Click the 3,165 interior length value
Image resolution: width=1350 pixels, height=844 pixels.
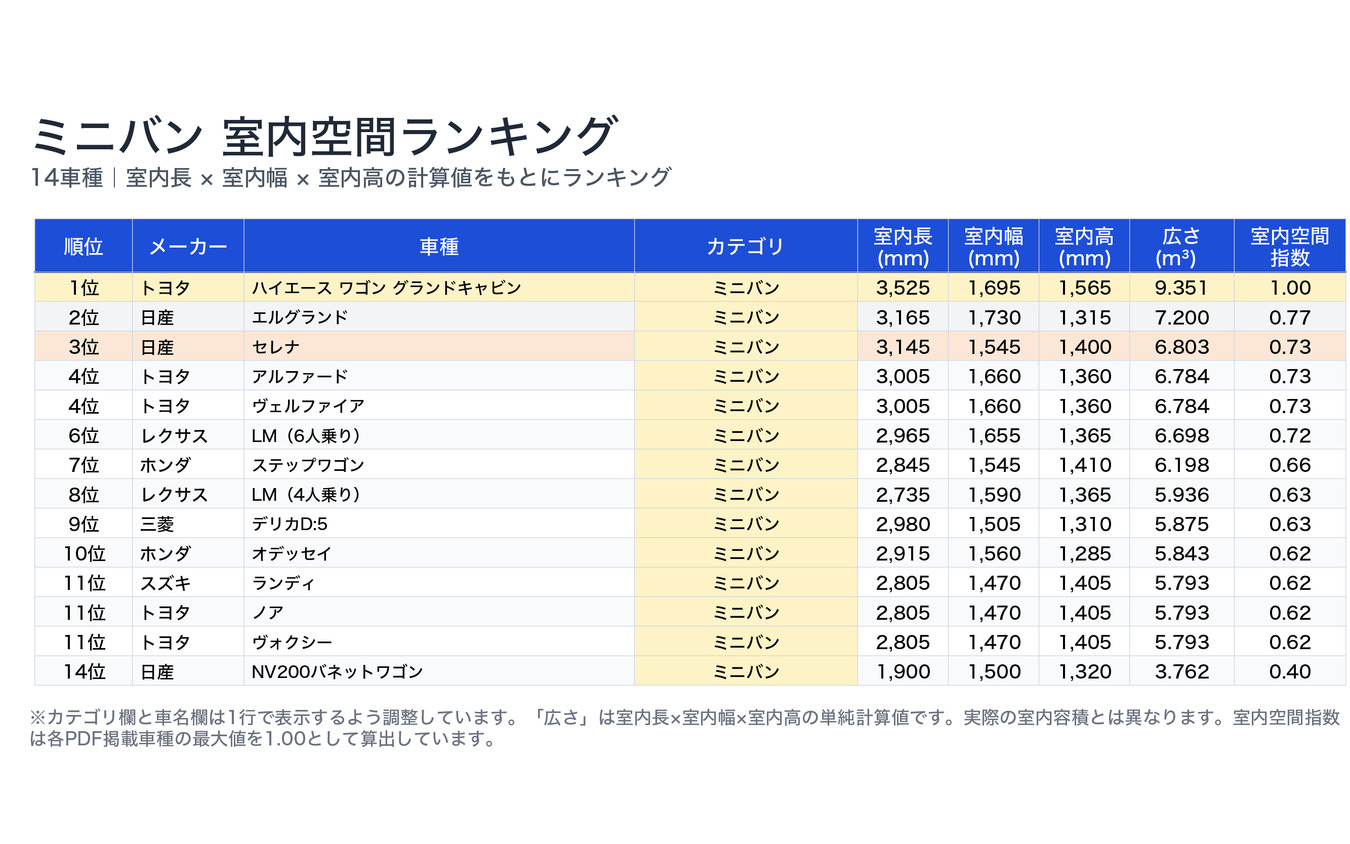(x=903, y=317)
